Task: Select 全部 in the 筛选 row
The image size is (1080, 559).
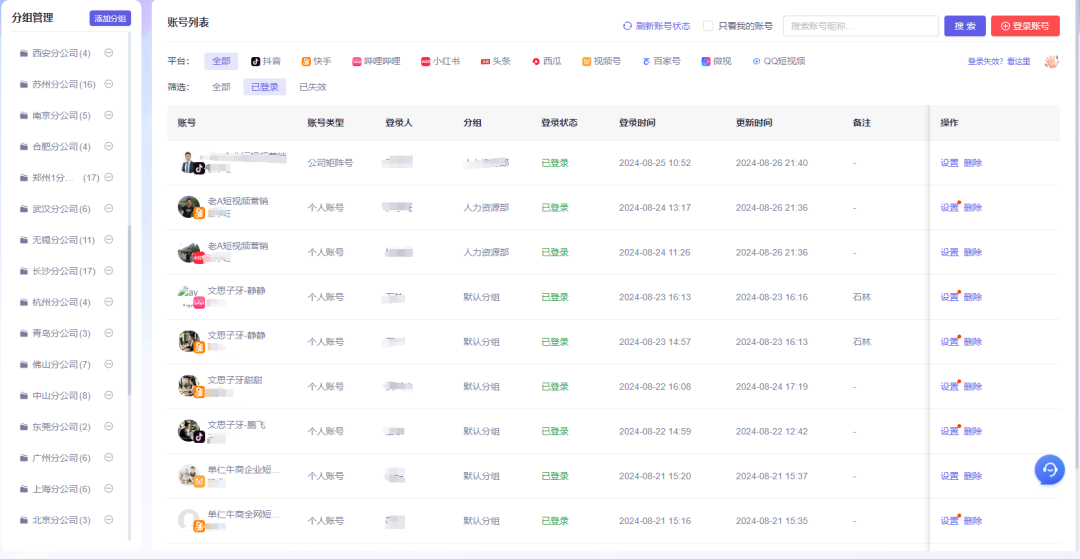Action: pos(221,87)
